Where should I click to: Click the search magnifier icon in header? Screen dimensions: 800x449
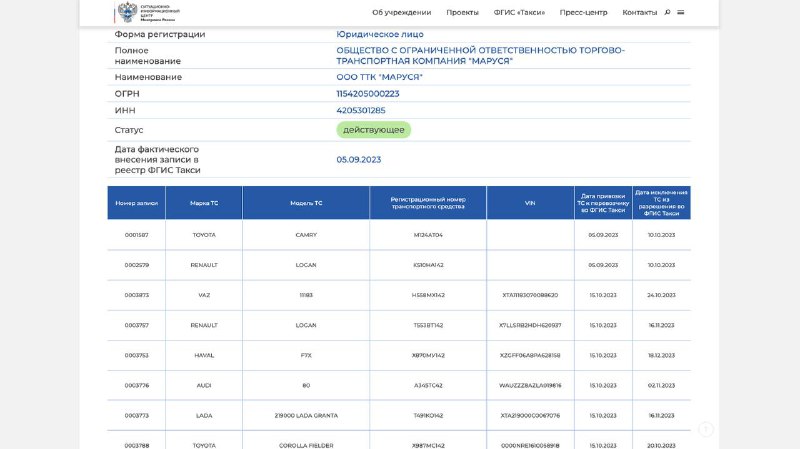pos(667,12)
